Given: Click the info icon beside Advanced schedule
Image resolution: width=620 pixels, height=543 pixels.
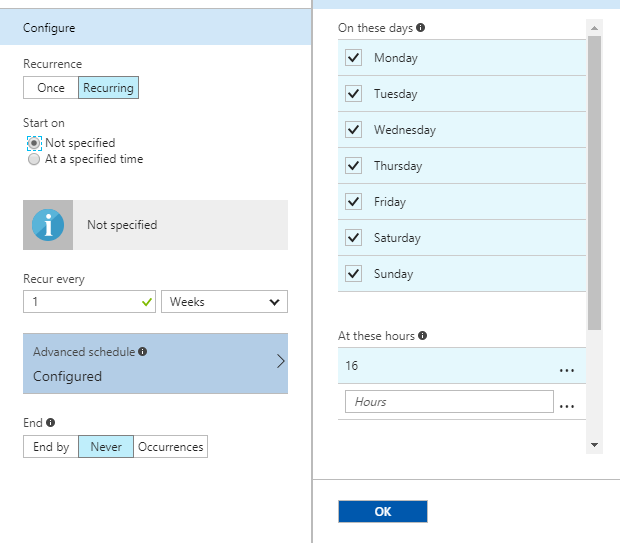Looking at the screenshot, I should (x=143, y=352).
